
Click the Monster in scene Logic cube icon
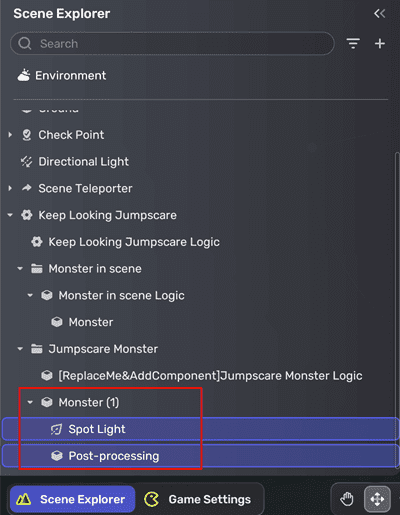(x=47, y=295)
